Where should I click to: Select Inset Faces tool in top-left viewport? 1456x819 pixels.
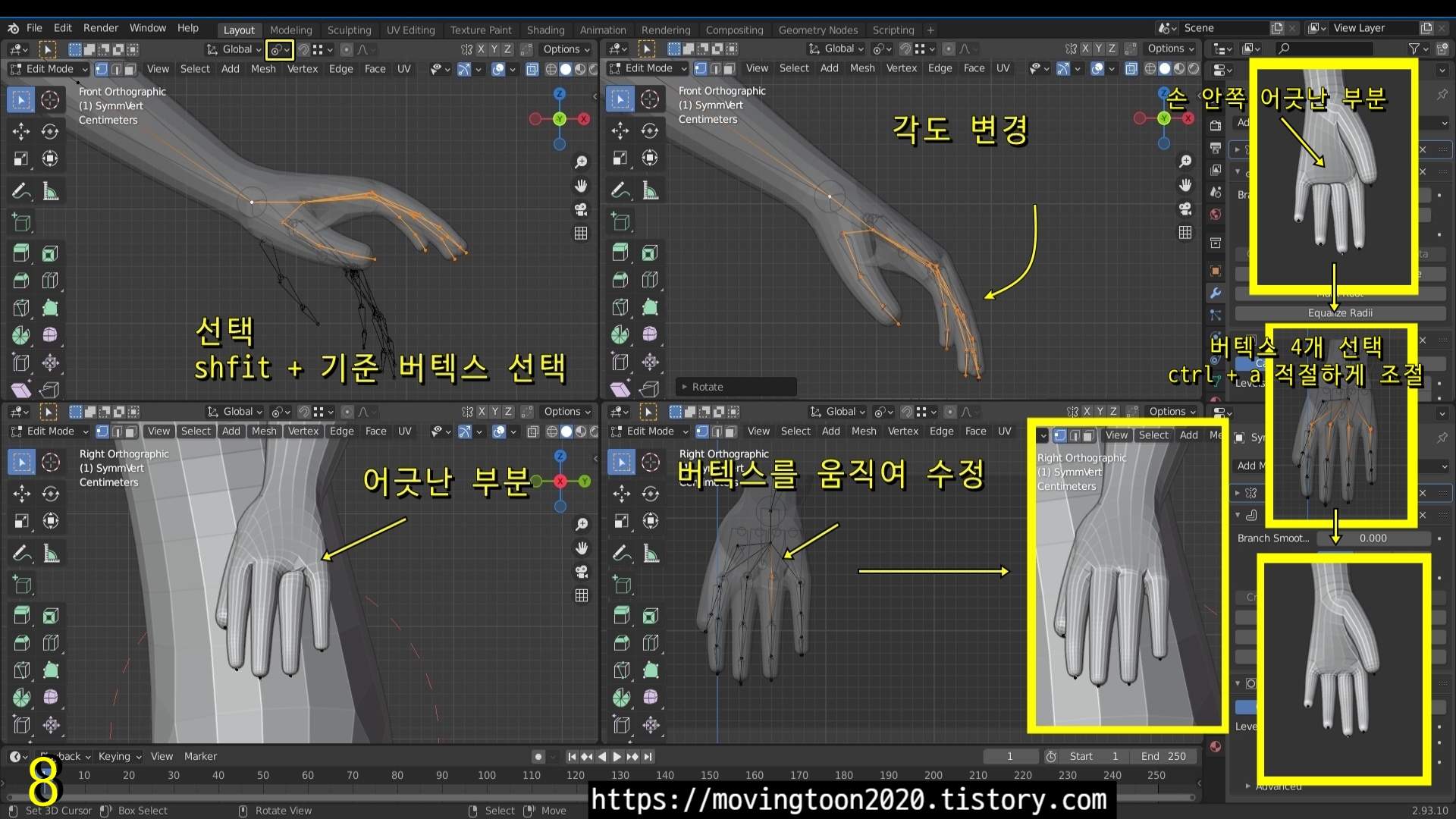[x=50, y=253]
